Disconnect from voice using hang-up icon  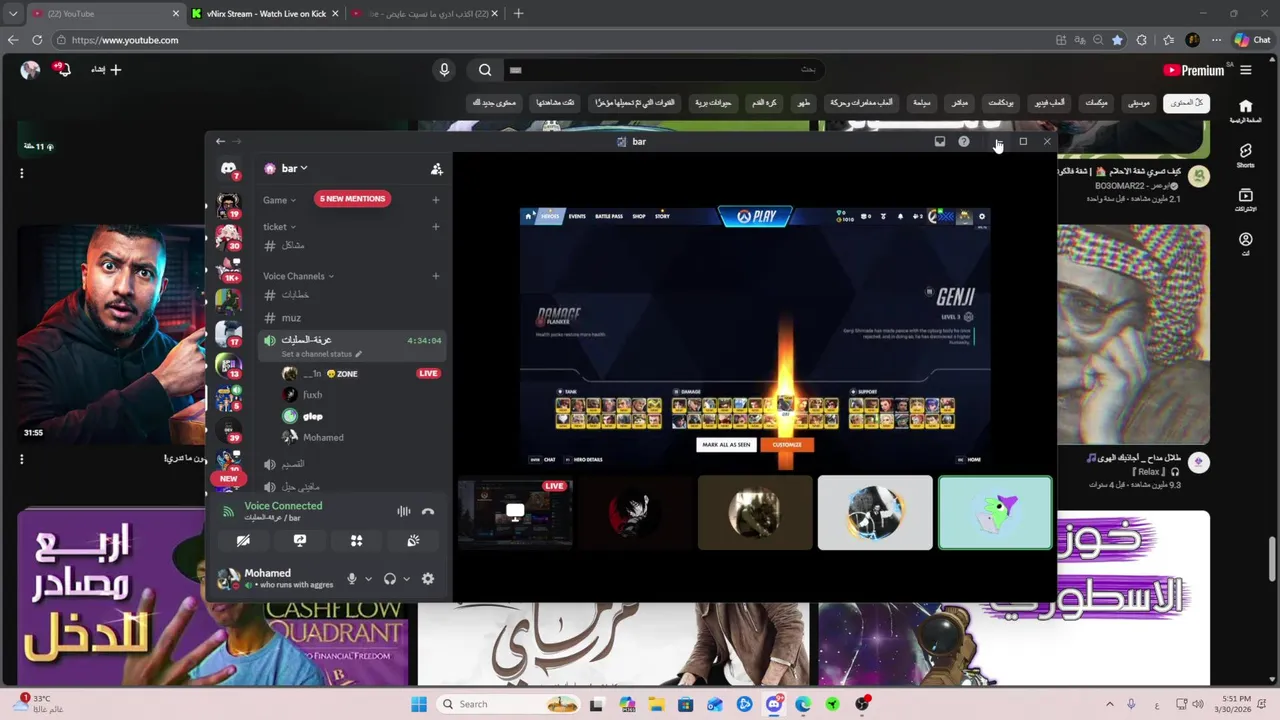coord(428,511)
